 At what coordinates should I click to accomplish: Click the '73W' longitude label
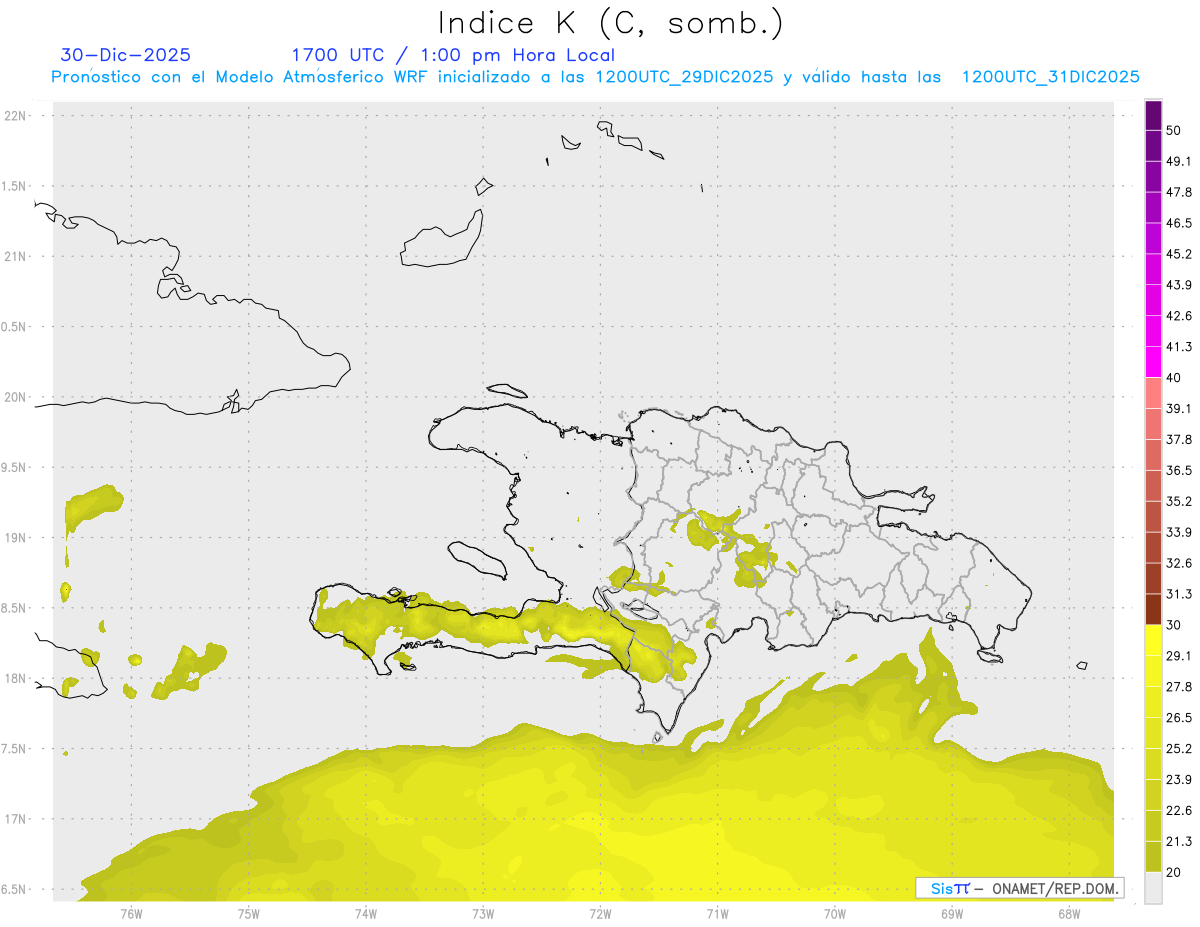[x=483, y=914]
